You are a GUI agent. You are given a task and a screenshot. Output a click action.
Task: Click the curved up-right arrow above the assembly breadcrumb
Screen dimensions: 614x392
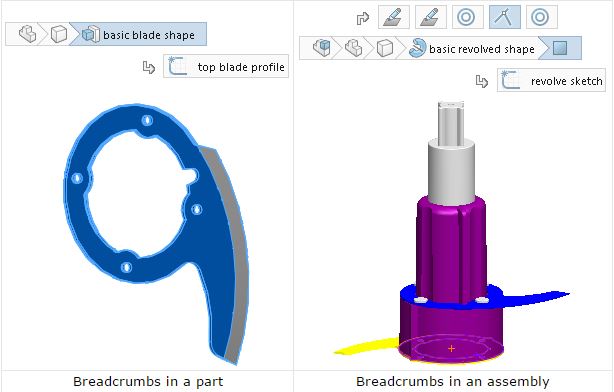pyautogui.click(x=363, y=18)
